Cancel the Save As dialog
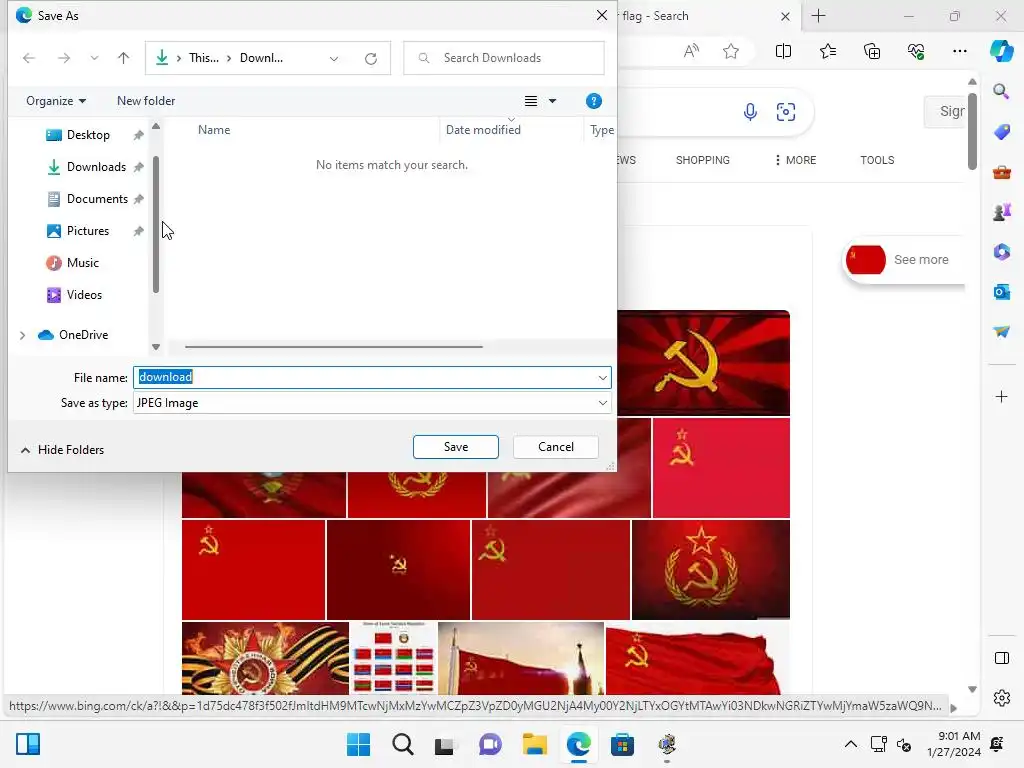 coord(556,447)
